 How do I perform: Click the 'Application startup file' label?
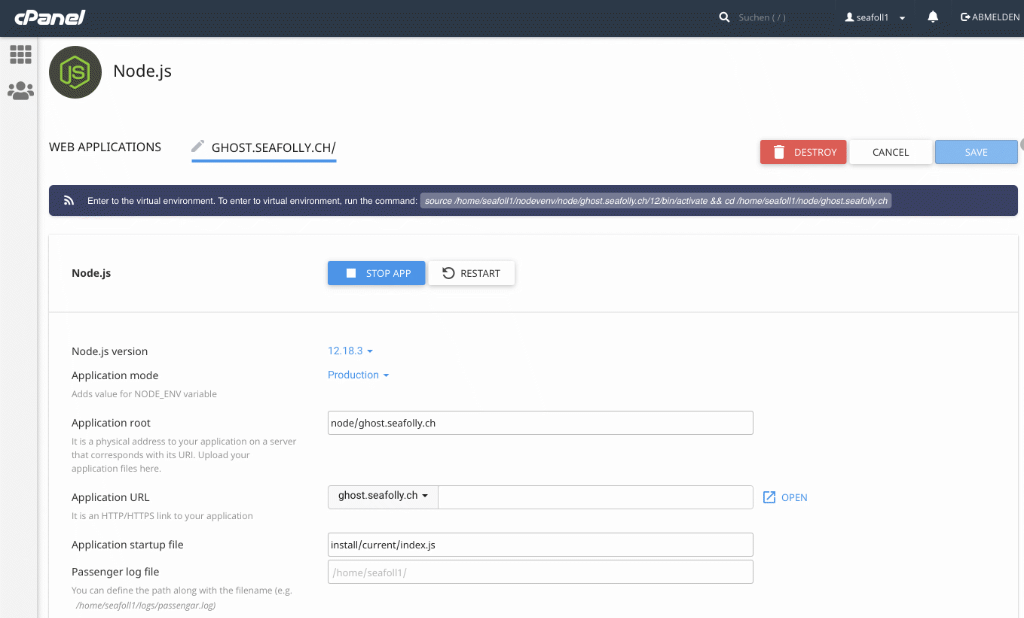(127, 545)
